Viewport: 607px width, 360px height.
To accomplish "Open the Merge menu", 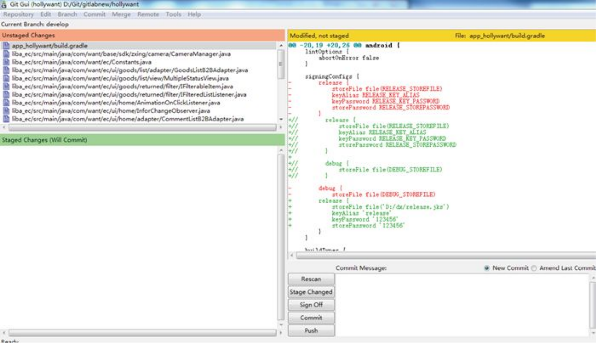I will (121, 14).
